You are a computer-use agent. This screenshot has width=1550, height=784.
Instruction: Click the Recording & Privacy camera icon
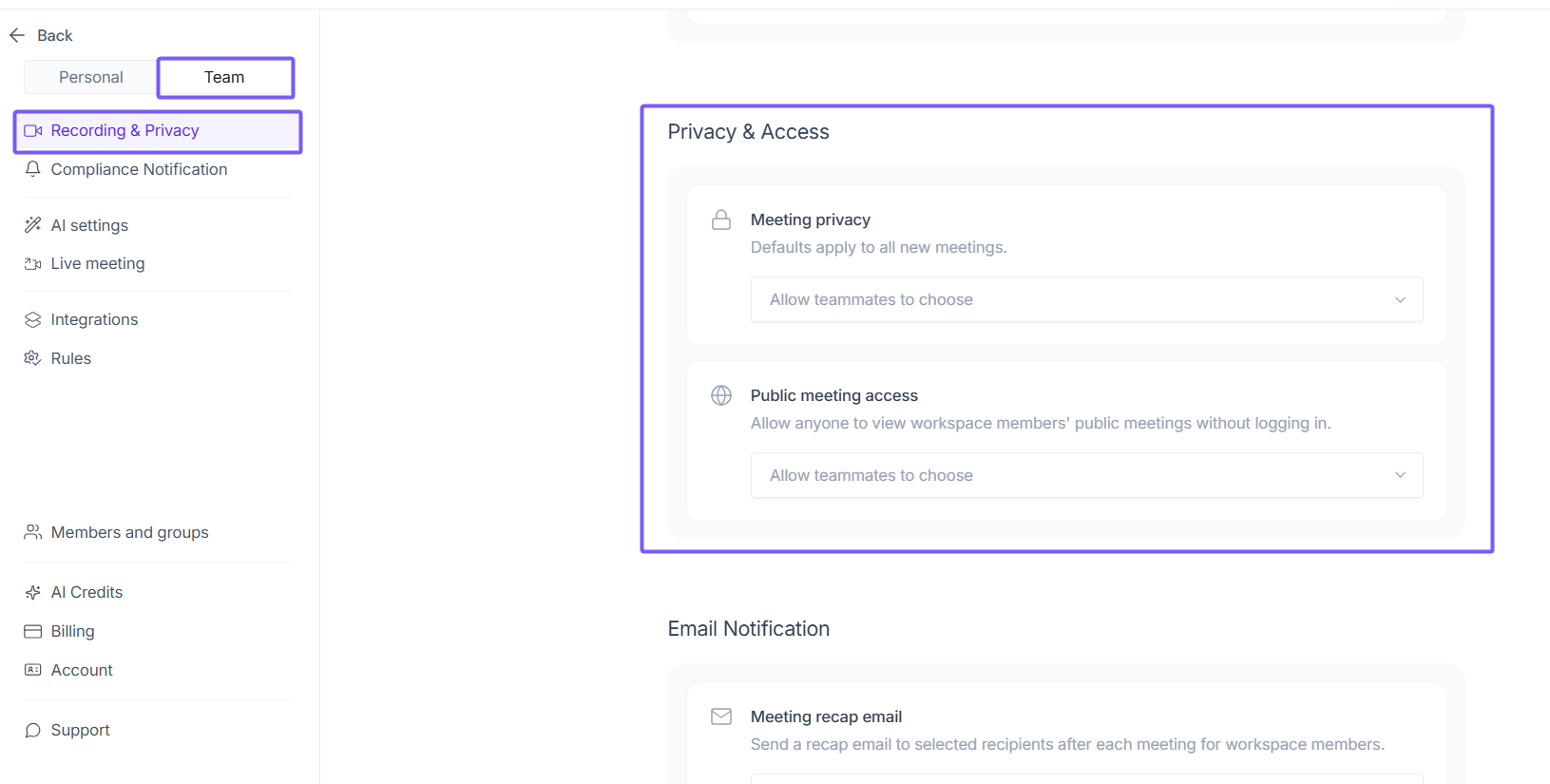(33, 131)
